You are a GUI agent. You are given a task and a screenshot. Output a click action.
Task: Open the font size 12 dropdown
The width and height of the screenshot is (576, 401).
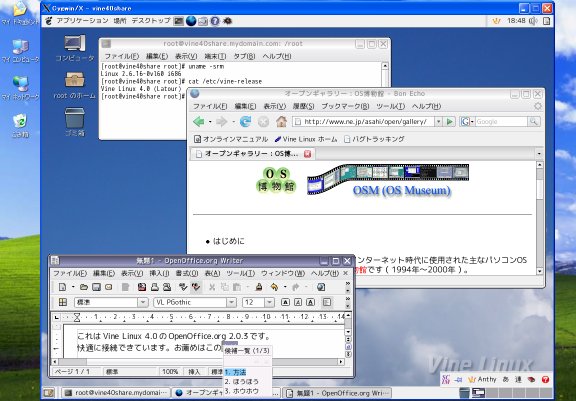coord(269,303)
